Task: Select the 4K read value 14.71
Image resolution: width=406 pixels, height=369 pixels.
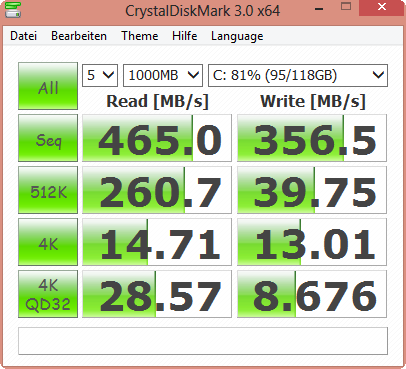Action: pos(157,242)
